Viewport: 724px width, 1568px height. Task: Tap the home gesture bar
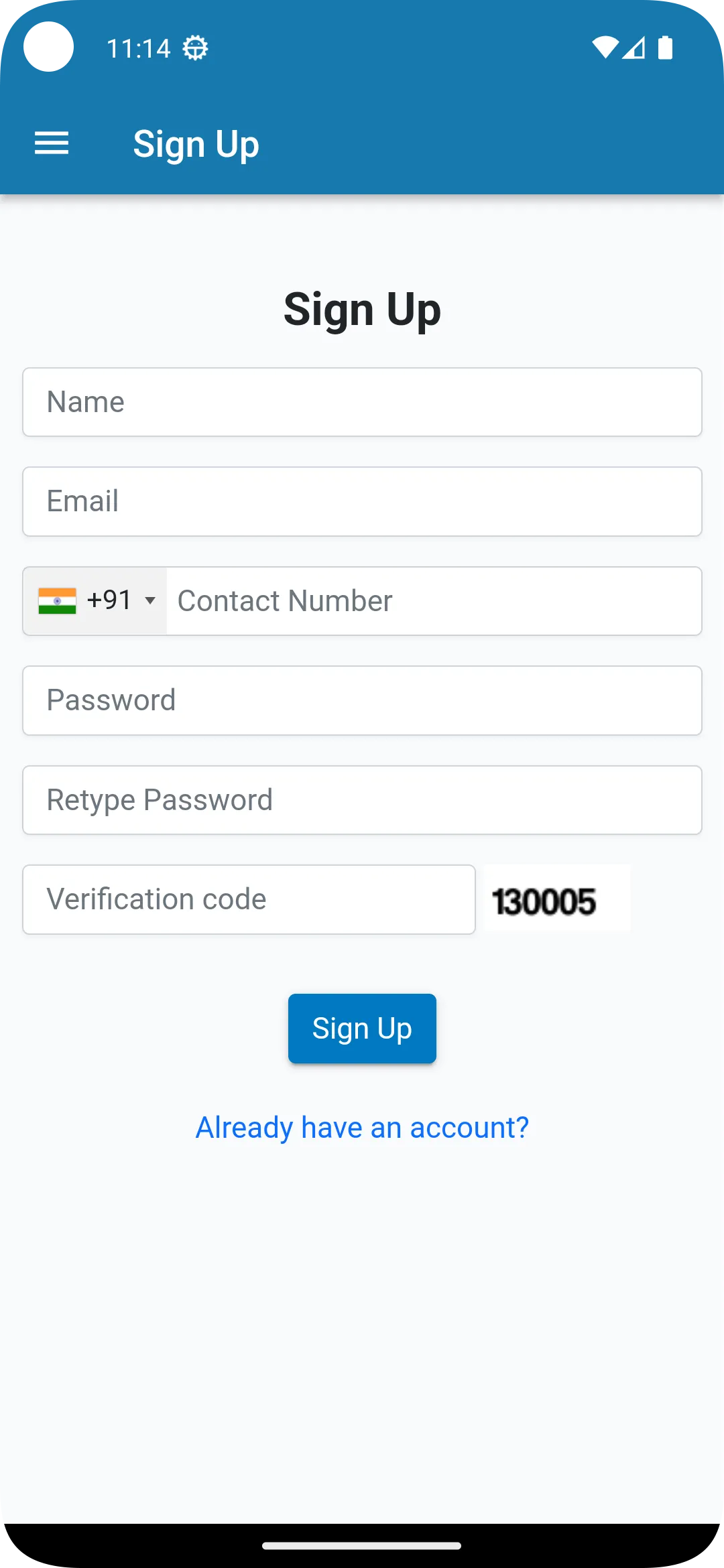point(362,1546)
